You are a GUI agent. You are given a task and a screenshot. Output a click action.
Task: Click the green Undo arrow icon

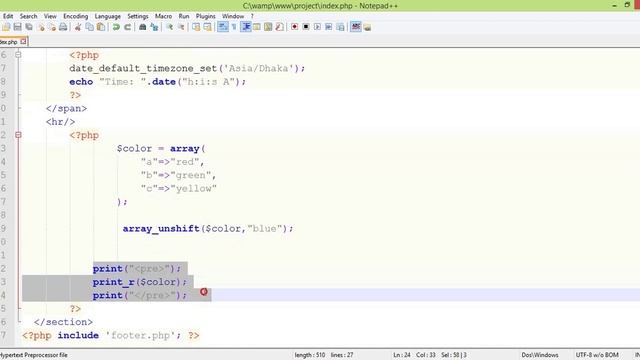point(116,27)
